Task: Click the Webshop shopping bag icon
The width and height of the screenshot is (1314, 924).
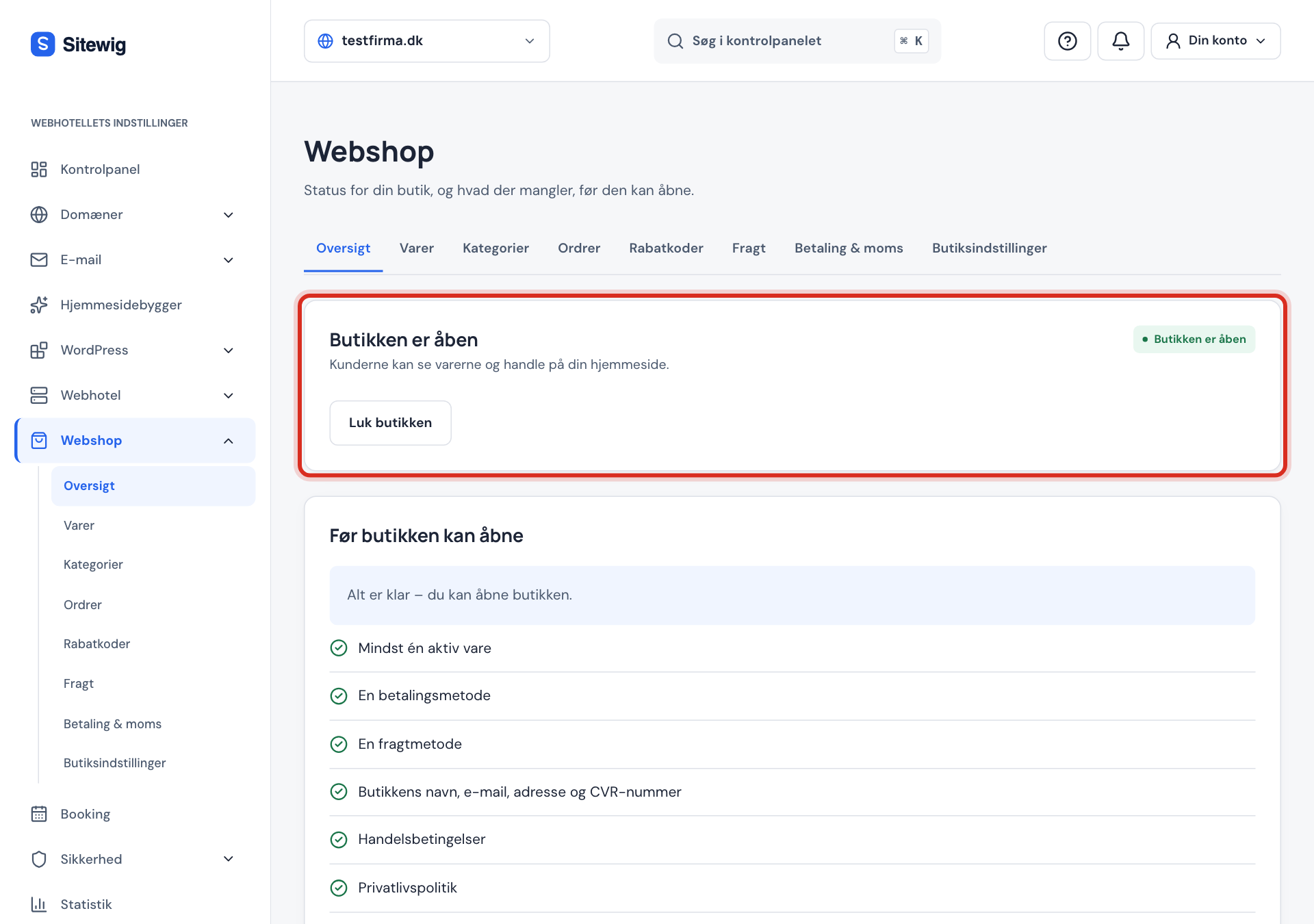Action: [x=39, y=440]
